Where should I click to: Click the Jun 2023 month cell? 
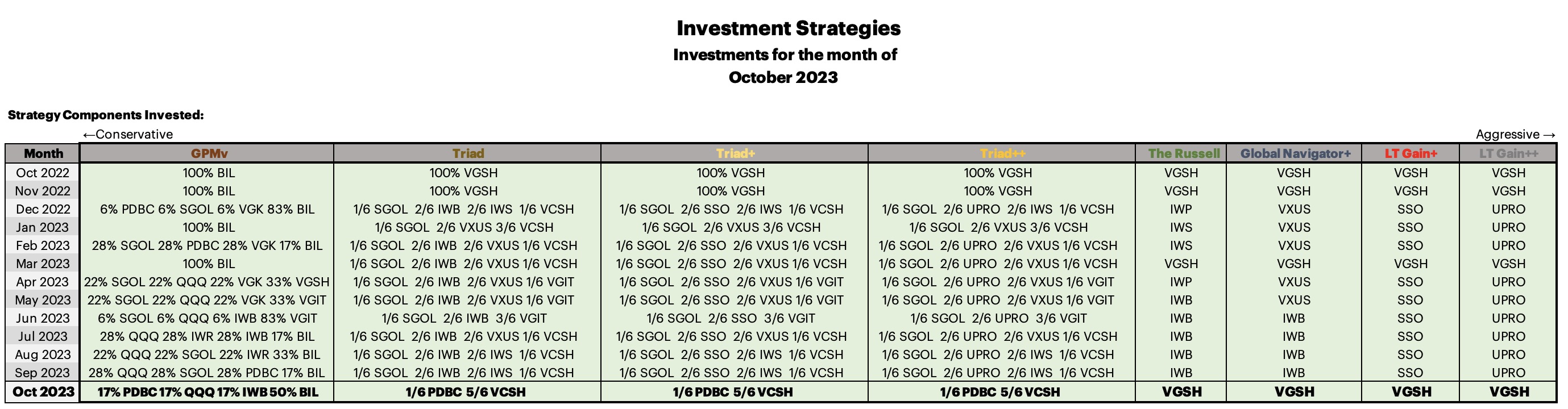click(43, 318)
